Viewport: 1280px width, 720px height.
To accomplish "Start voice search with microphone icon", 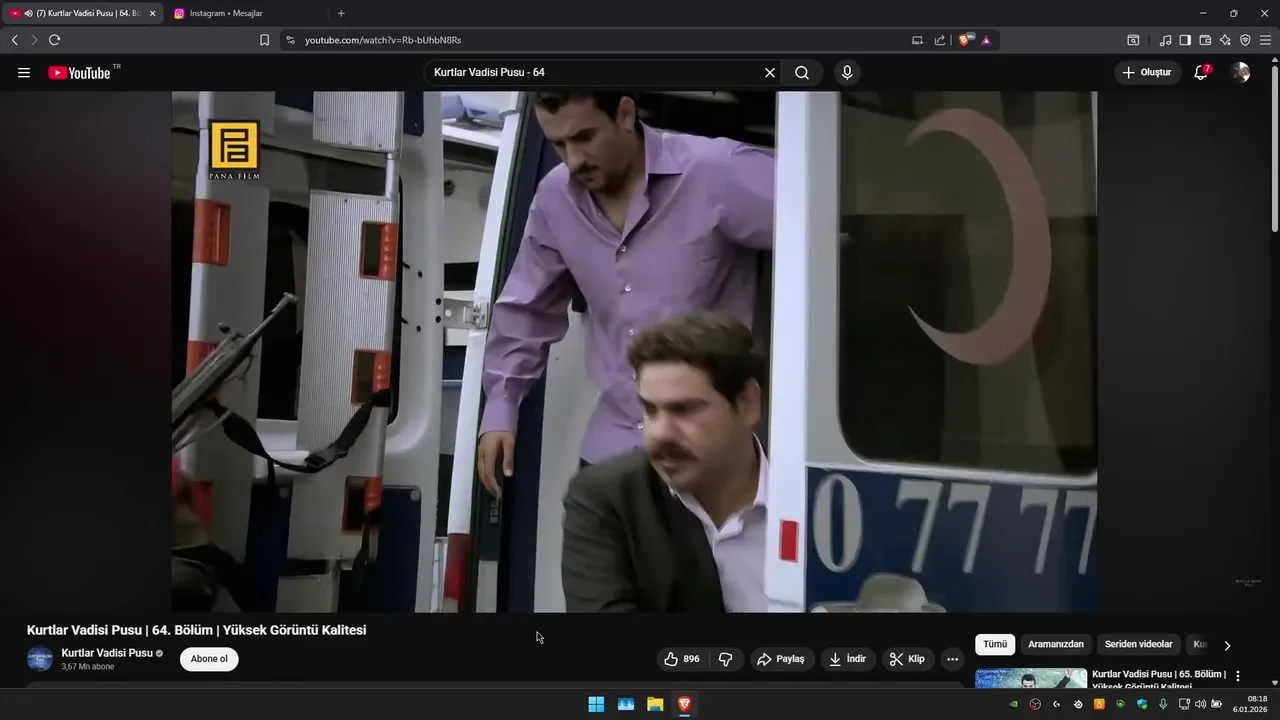I will 847,72.
